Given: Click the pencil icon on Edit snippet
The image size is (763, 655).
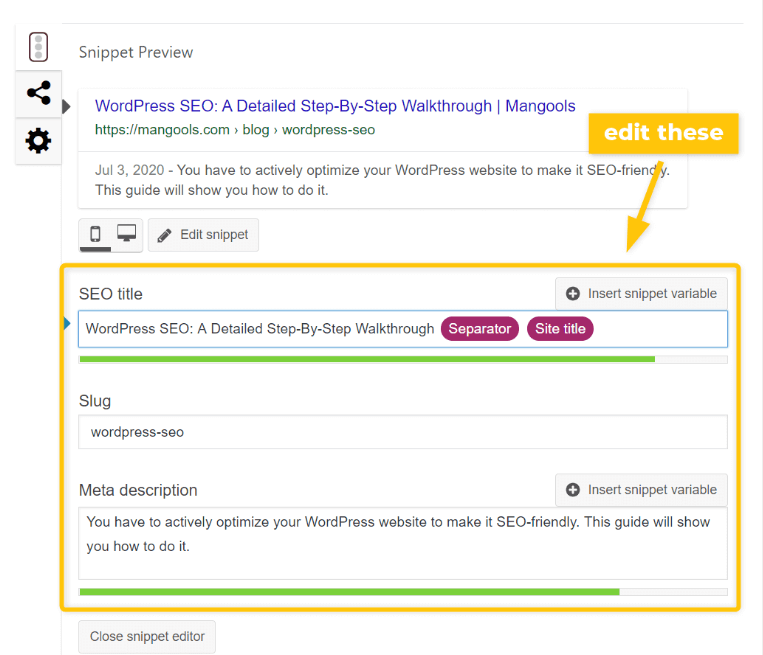Looking at the screenshot, I should [164, 236].
